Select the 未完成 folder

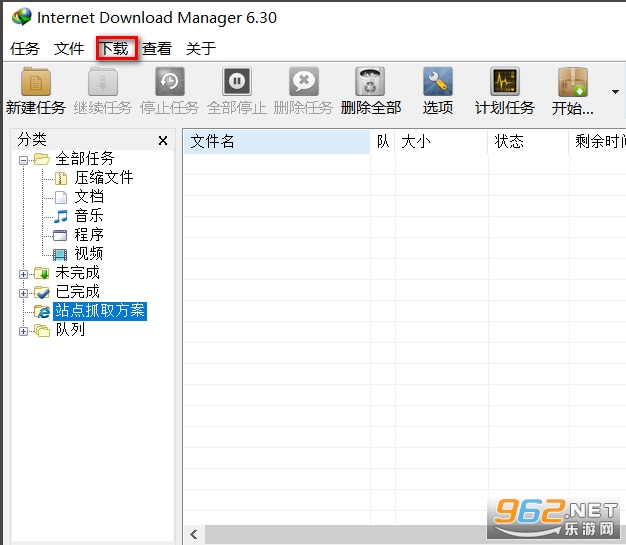click(x=77, y=273)
